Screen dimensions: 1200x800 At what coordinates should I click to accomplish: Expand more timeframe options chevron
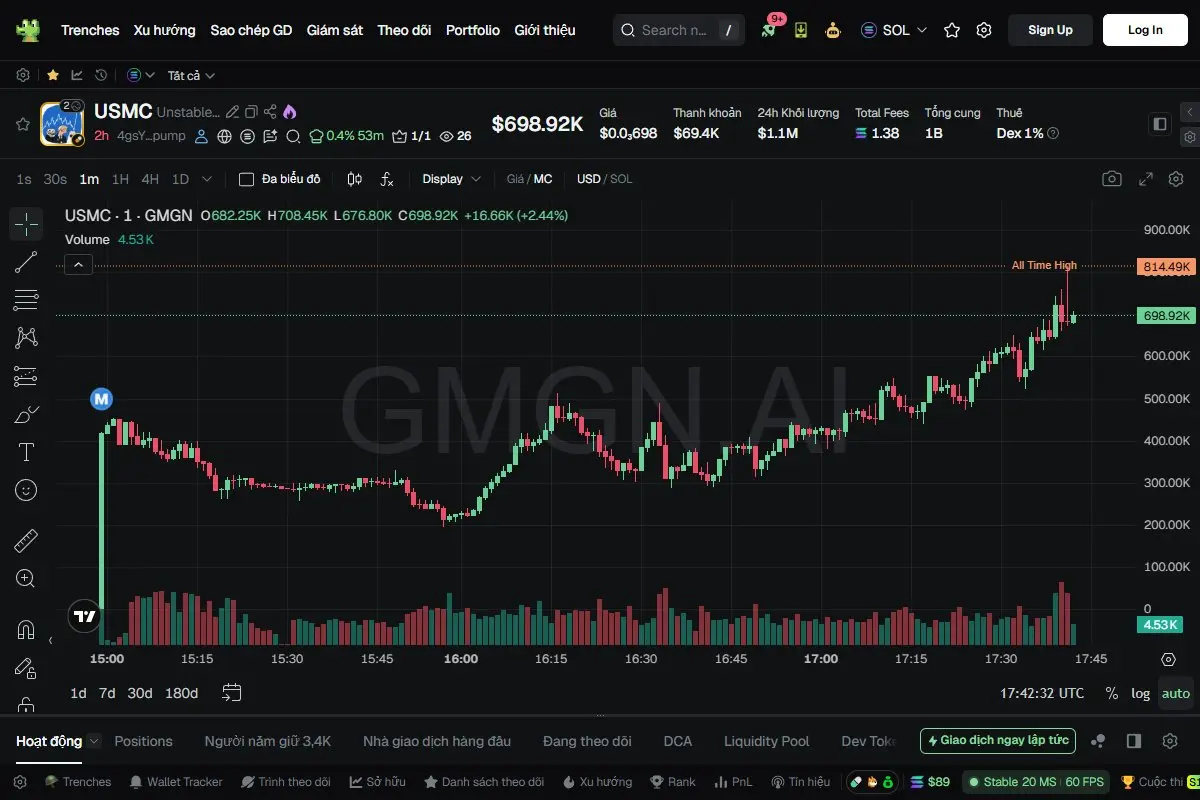[207, 179]
